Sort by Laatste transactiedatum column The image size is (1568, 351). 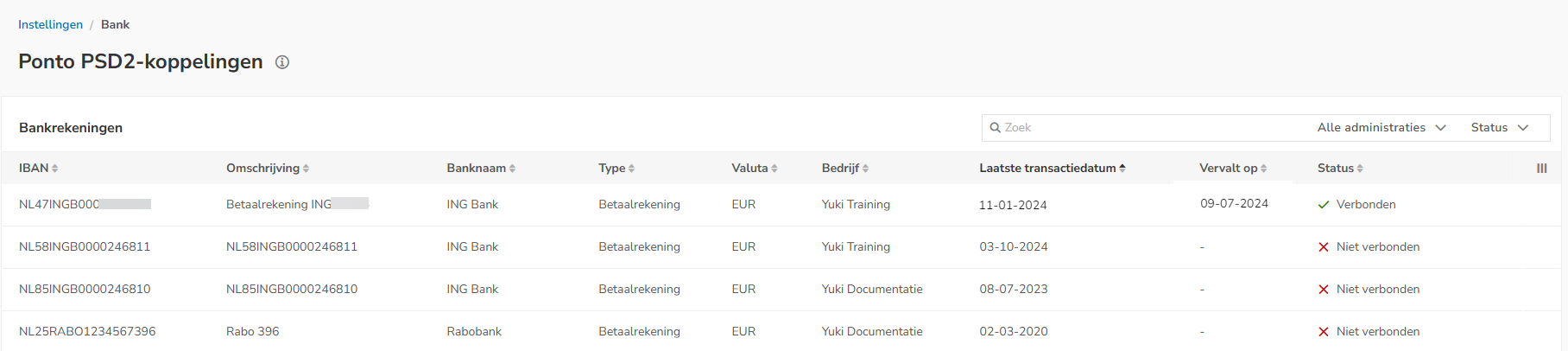[1052, 169]
